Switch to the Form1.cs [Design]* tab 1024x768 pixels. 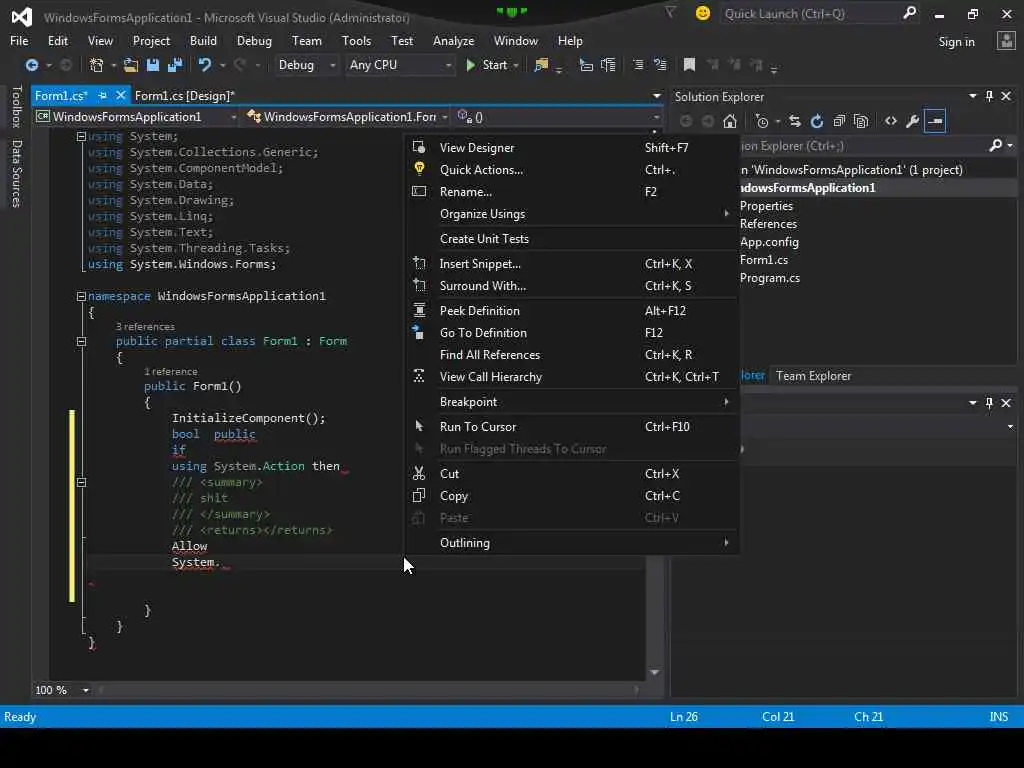(184, 95)
